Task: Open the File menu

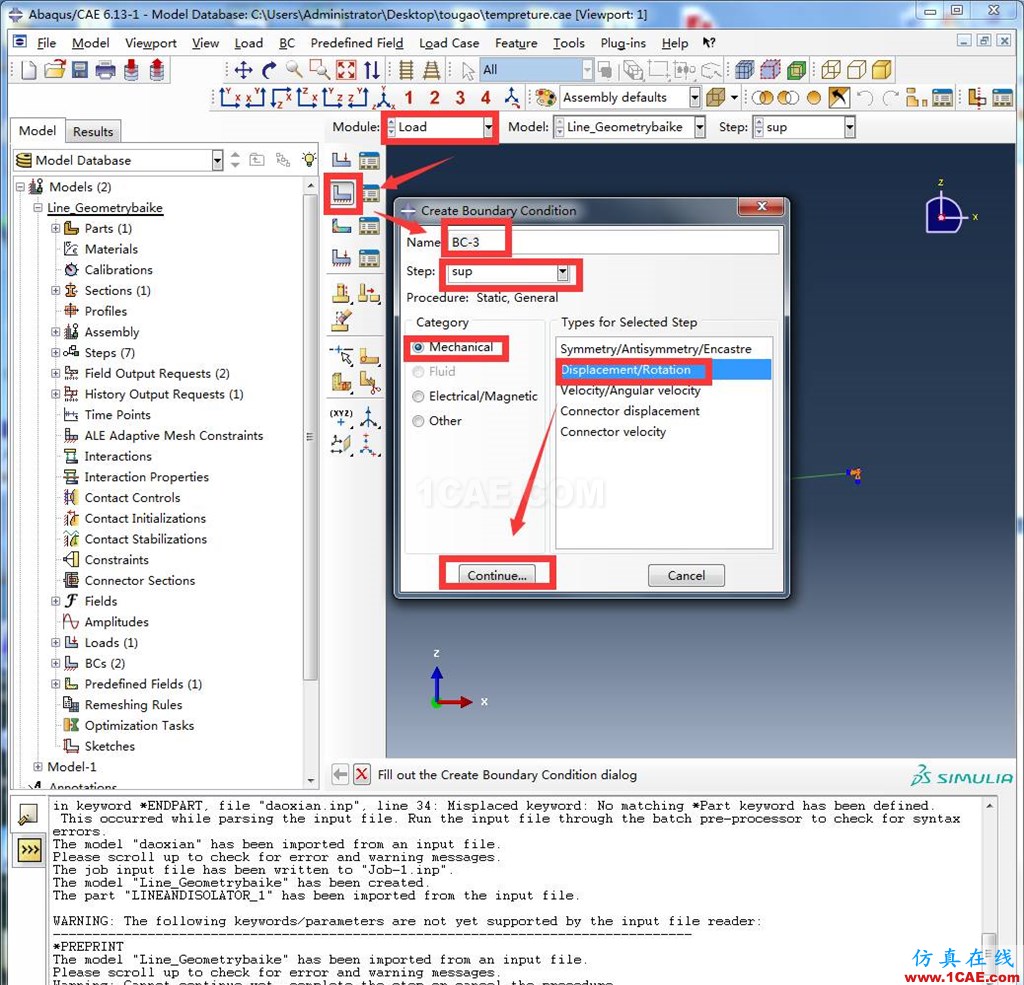Action: pyautogui.click(x=46, y=43)
